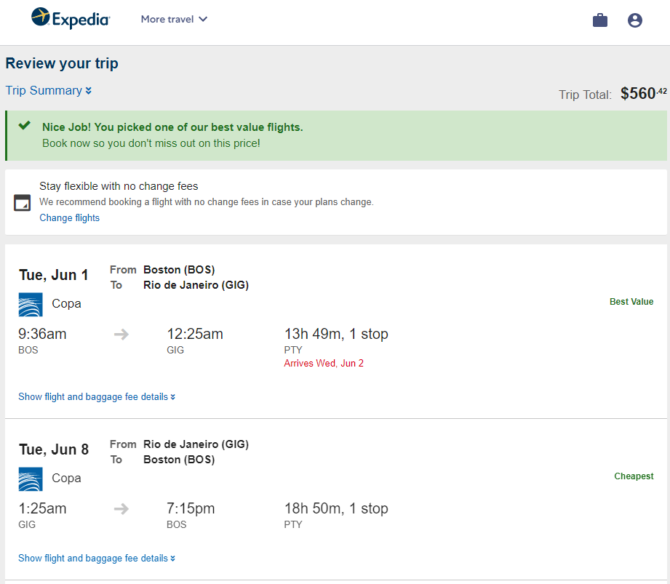Click the arrow between 9:36am and 12:25am
The image size is (670, 584).
[x=121, y=334]
